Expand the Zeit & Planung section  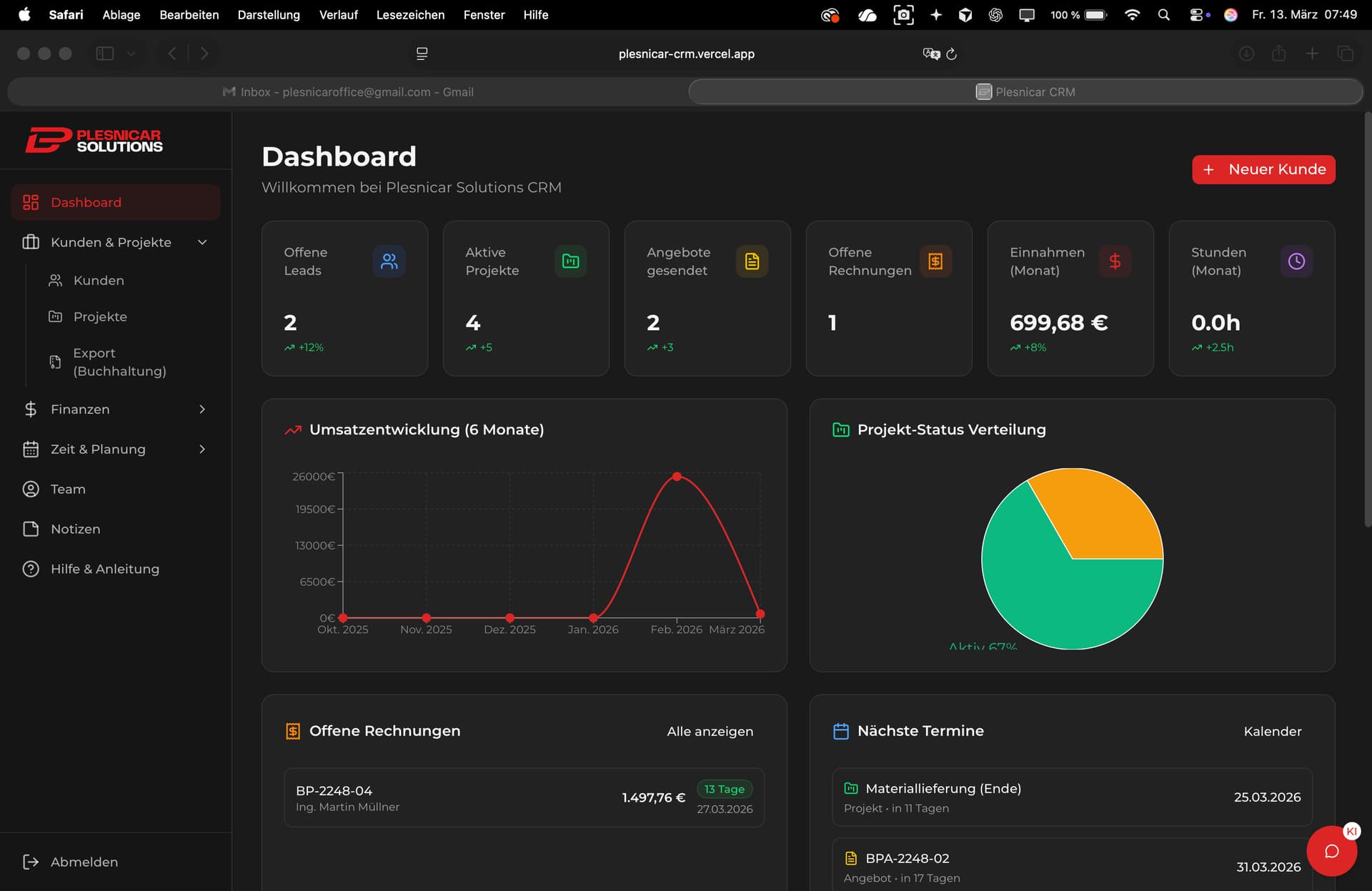coord(202,449)
